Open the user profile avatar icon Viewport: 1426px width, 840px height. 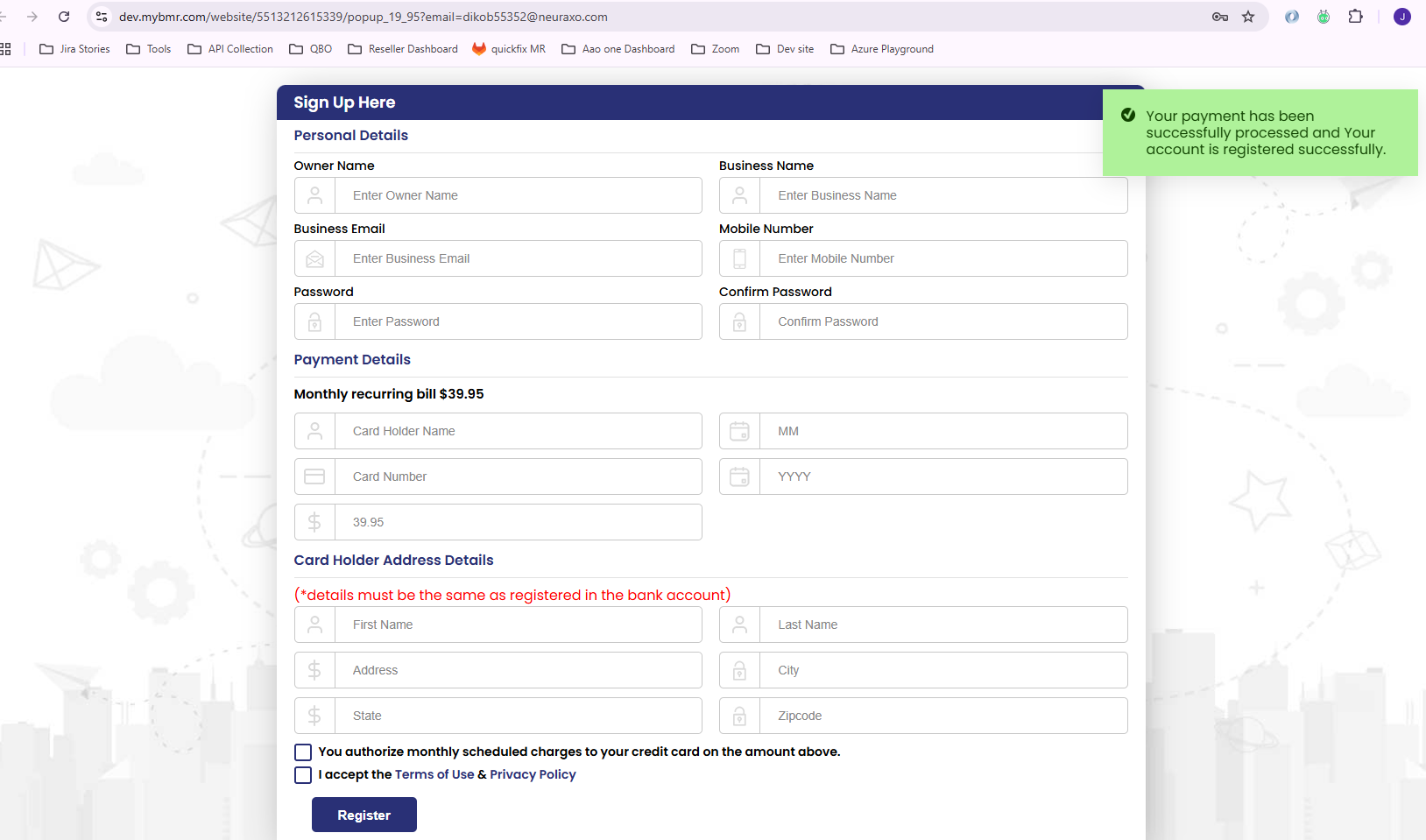tap(1401, 17)
